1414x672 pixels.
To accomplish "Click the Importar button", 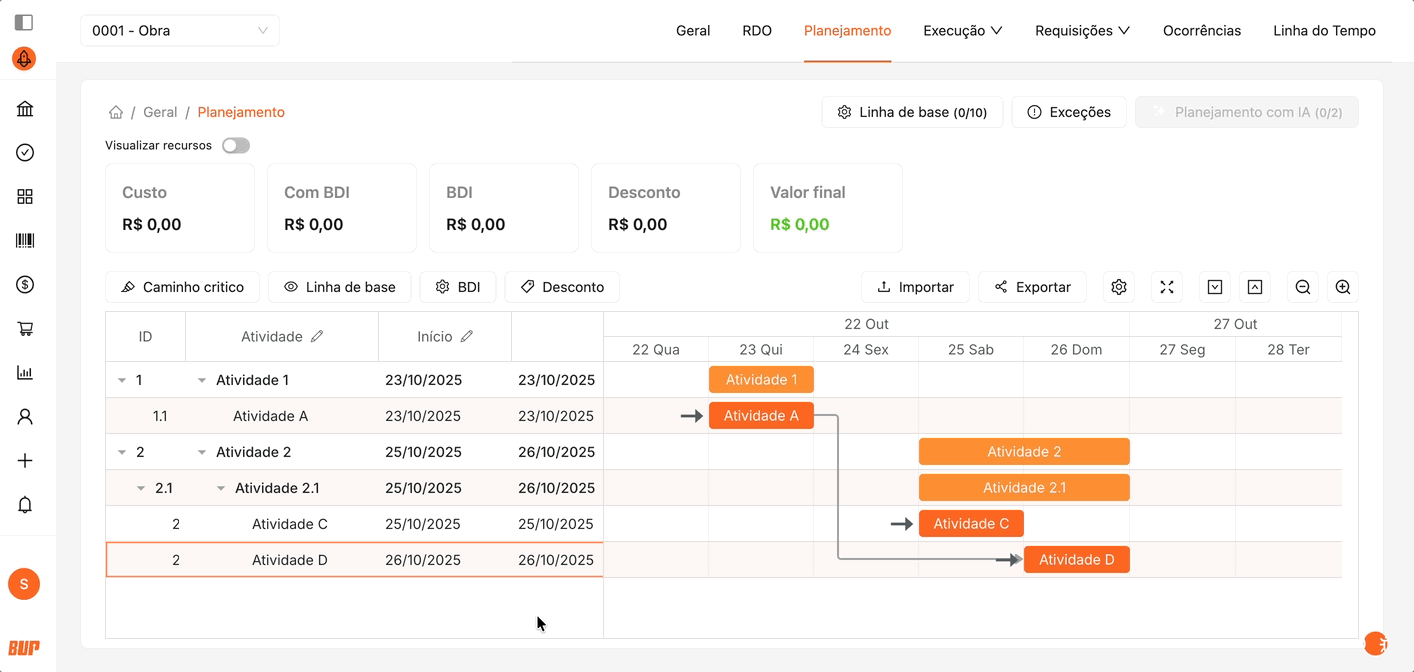I will [x=915, y=287].
